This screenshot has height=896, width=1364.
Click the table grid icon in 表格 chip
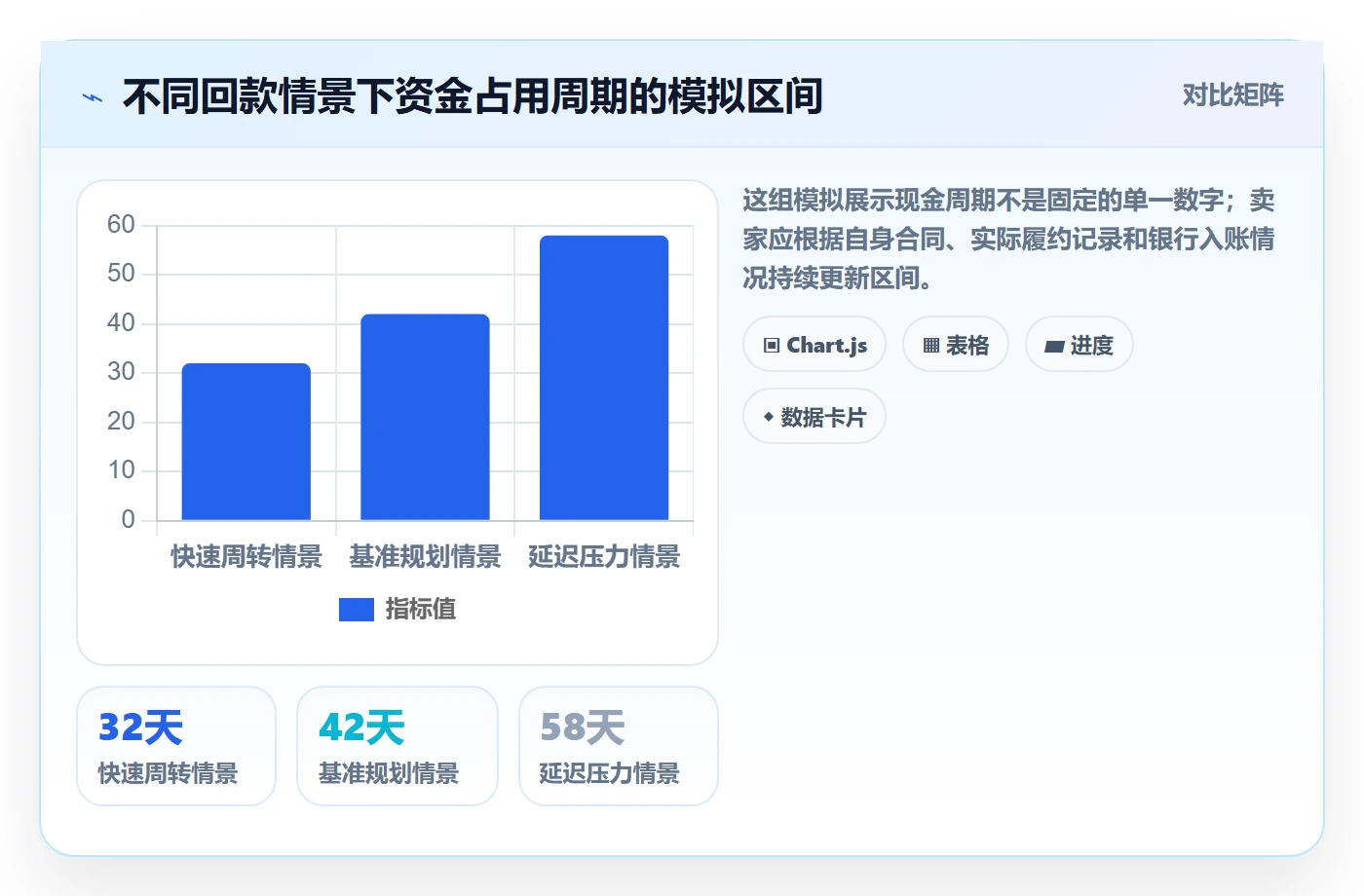(931, 346)
